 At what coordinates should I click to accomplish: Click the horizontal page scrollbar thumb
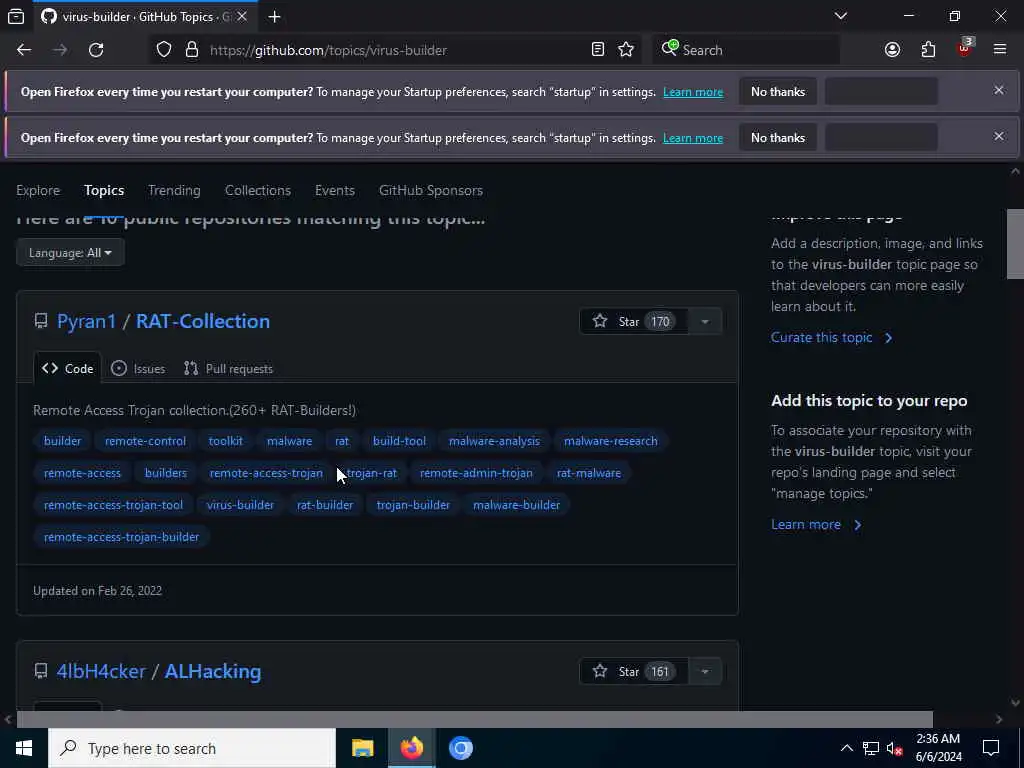click(x=475, y=719)
